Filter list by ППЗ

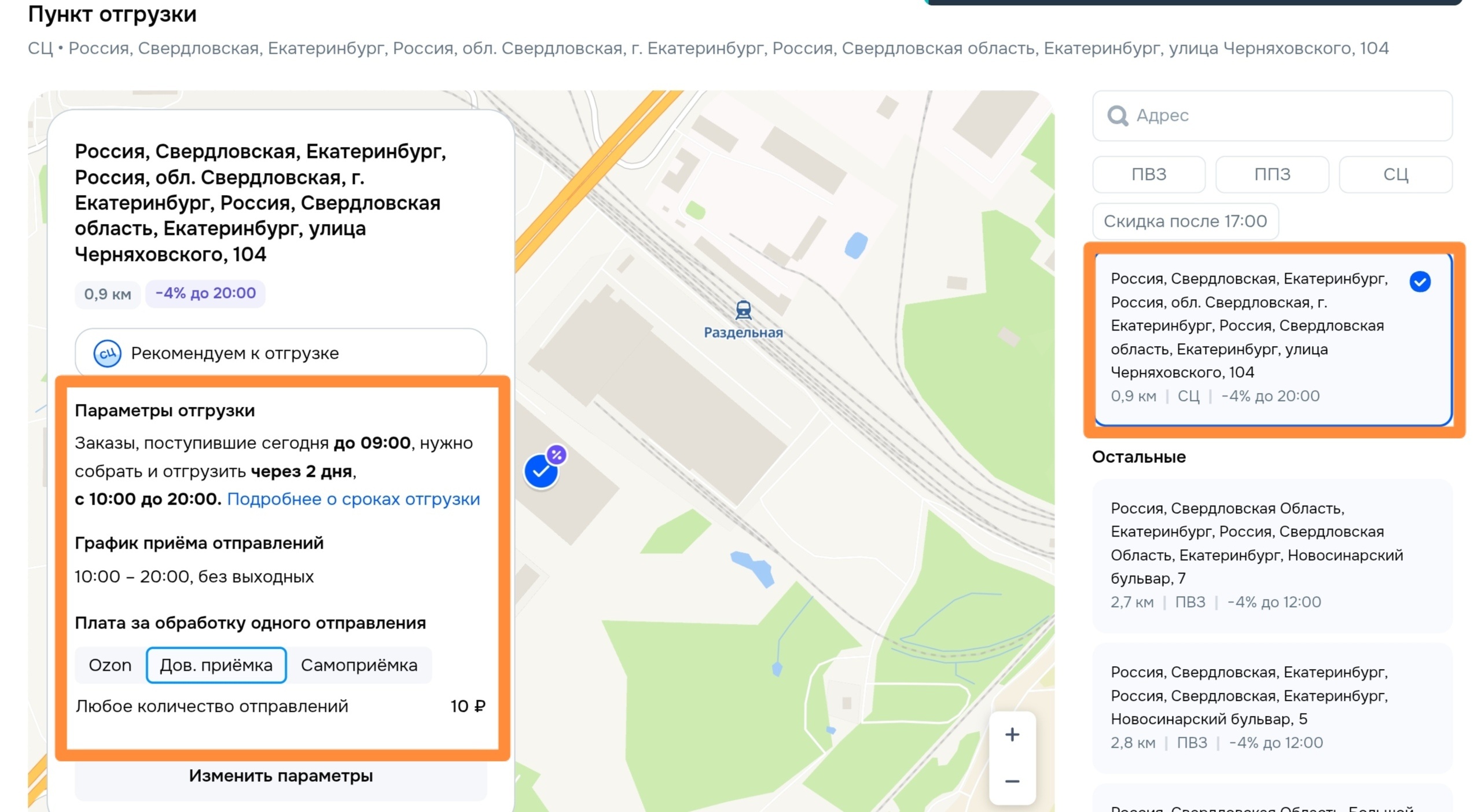click(x=1271, y=174)
